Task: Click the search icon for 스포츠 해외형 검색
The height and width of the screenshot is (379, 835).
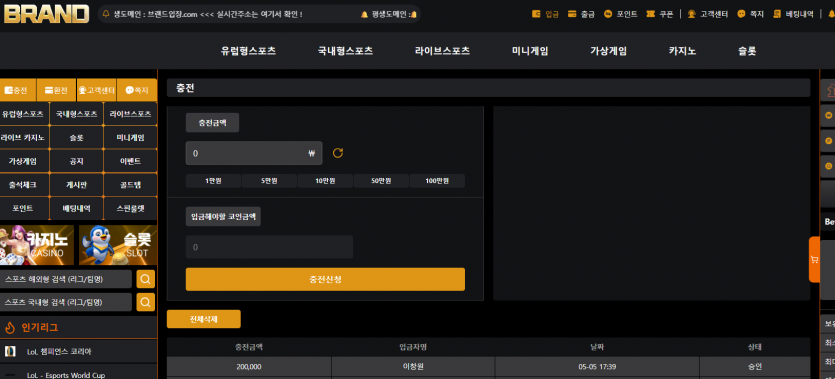Action: click(145, 279)
